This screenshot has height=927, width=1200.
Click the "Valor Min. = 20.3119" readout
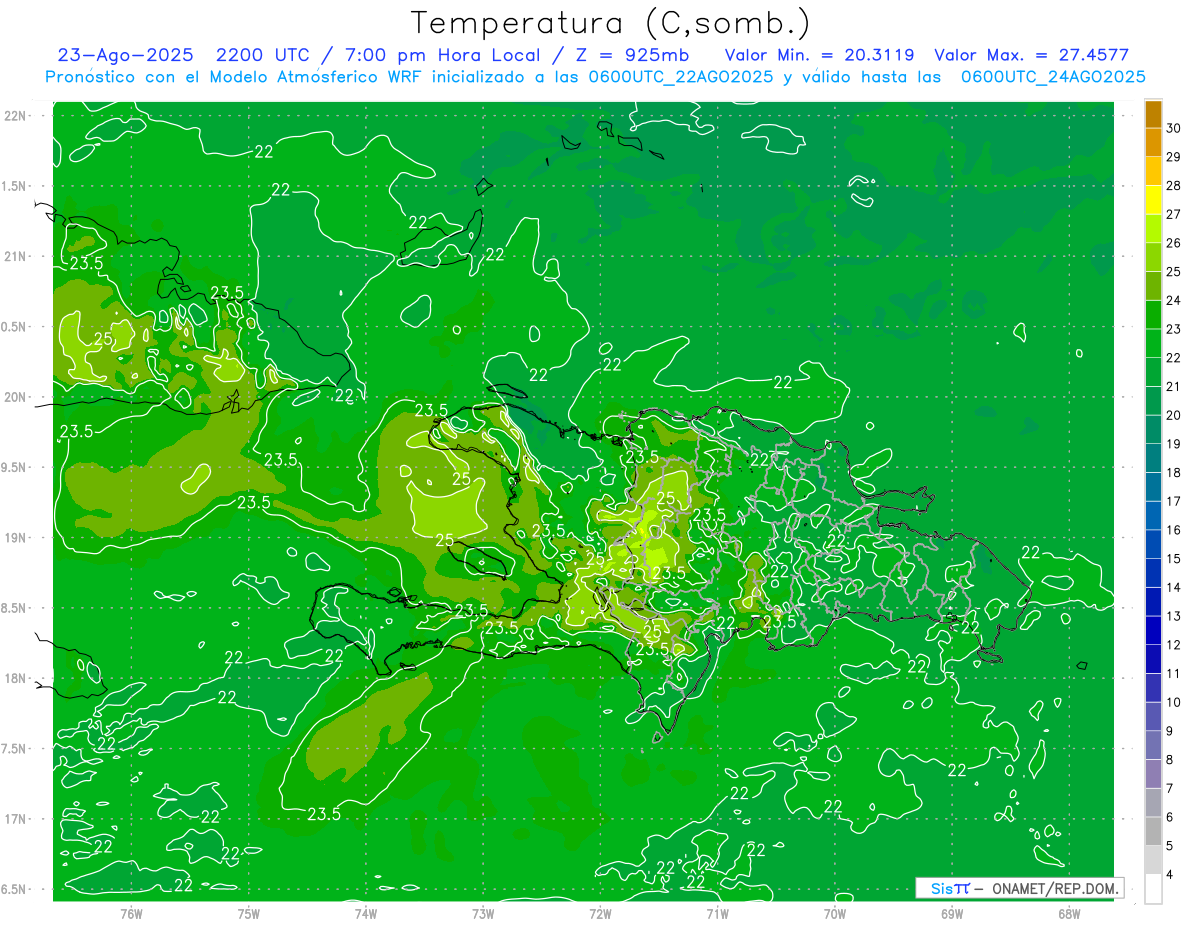(819, 55)
